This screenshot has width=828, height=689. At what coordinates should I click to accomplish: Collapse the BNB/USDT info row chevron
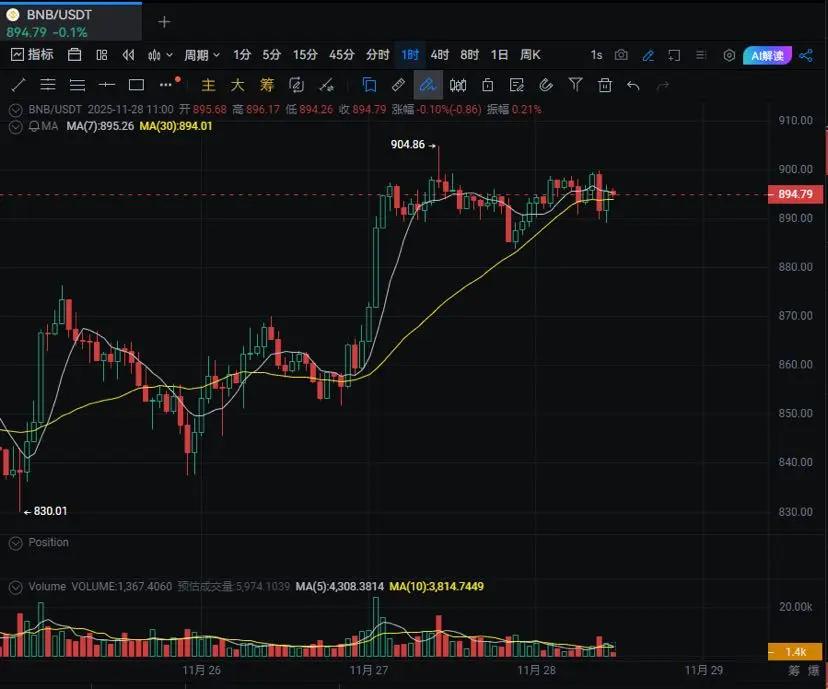[15, 110]
